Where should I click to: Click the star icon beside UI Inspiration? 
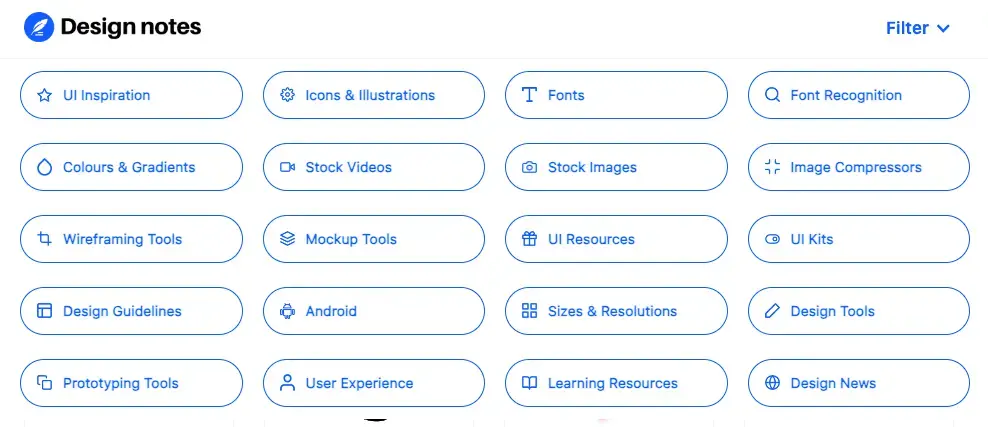click(44, 95)
